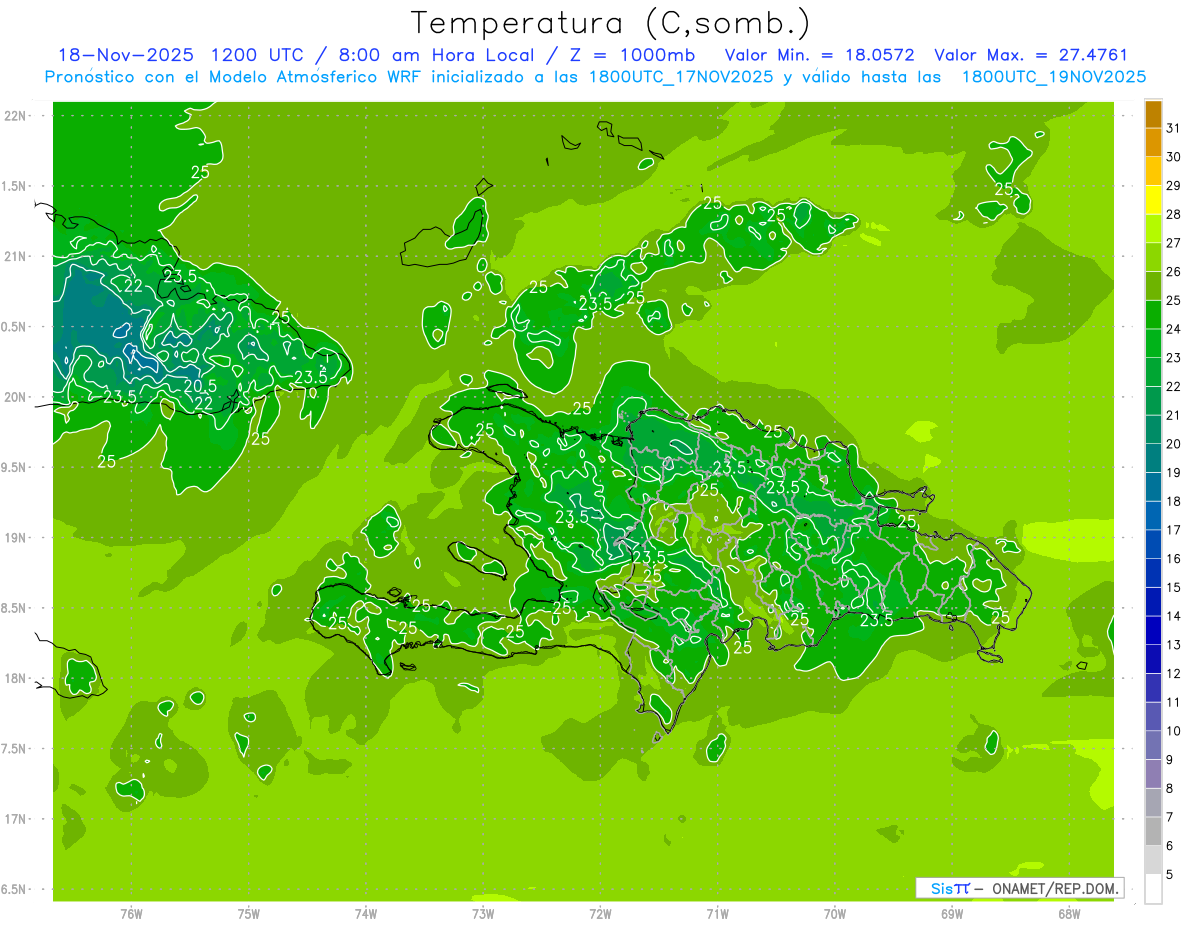Viewport: 1200px width, 927px height.
Task: Click the "18N" latitude axis label
Action: (14, 678)
